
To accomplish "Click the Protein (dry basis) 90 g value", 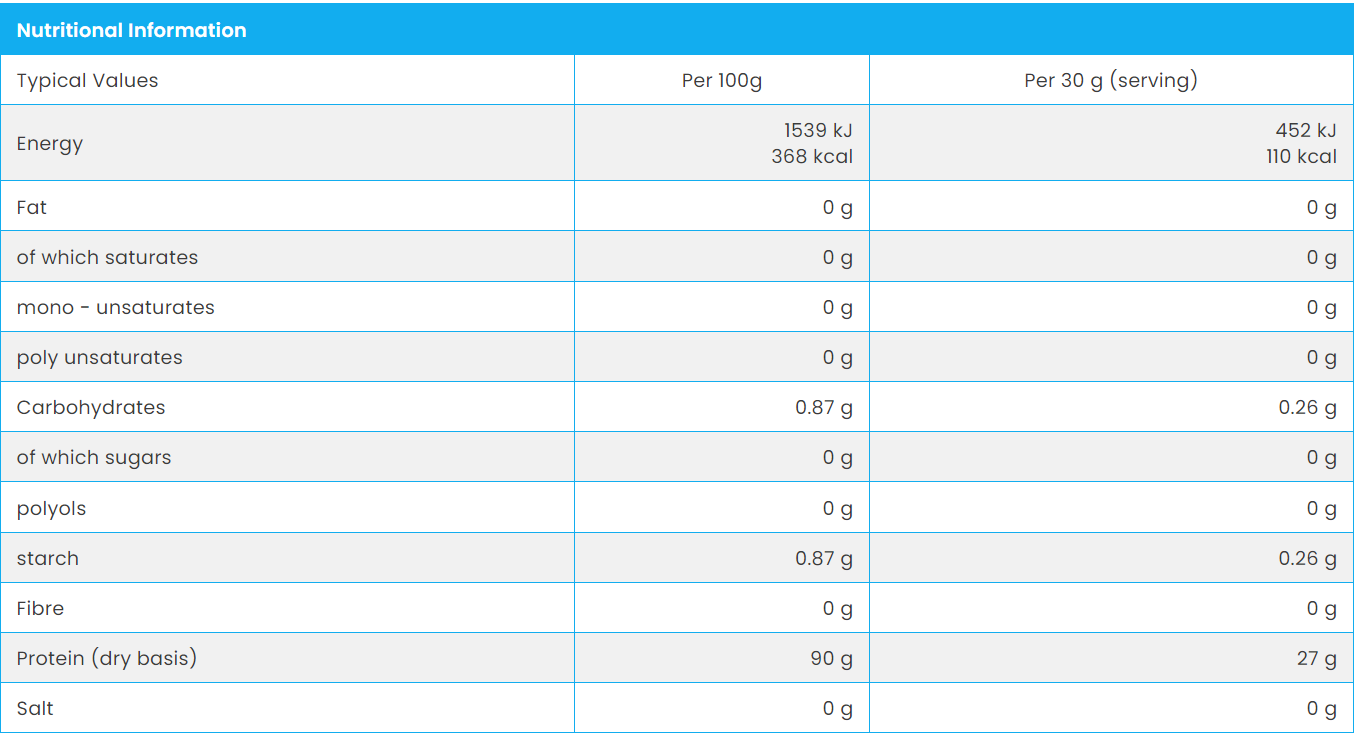I will tap(831, 658).
